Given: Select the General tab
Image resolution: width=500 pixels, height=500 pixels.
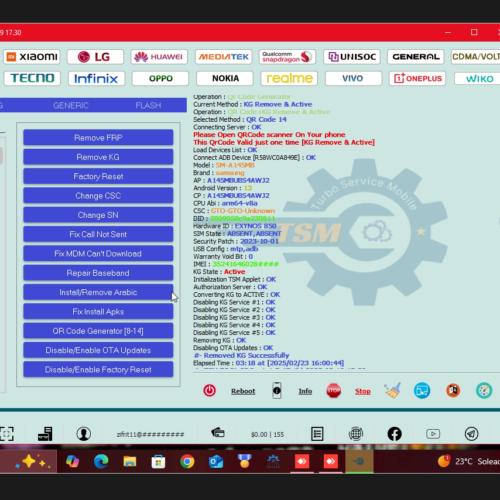Looking at the screenshot, I should click(x=416, y=57).
